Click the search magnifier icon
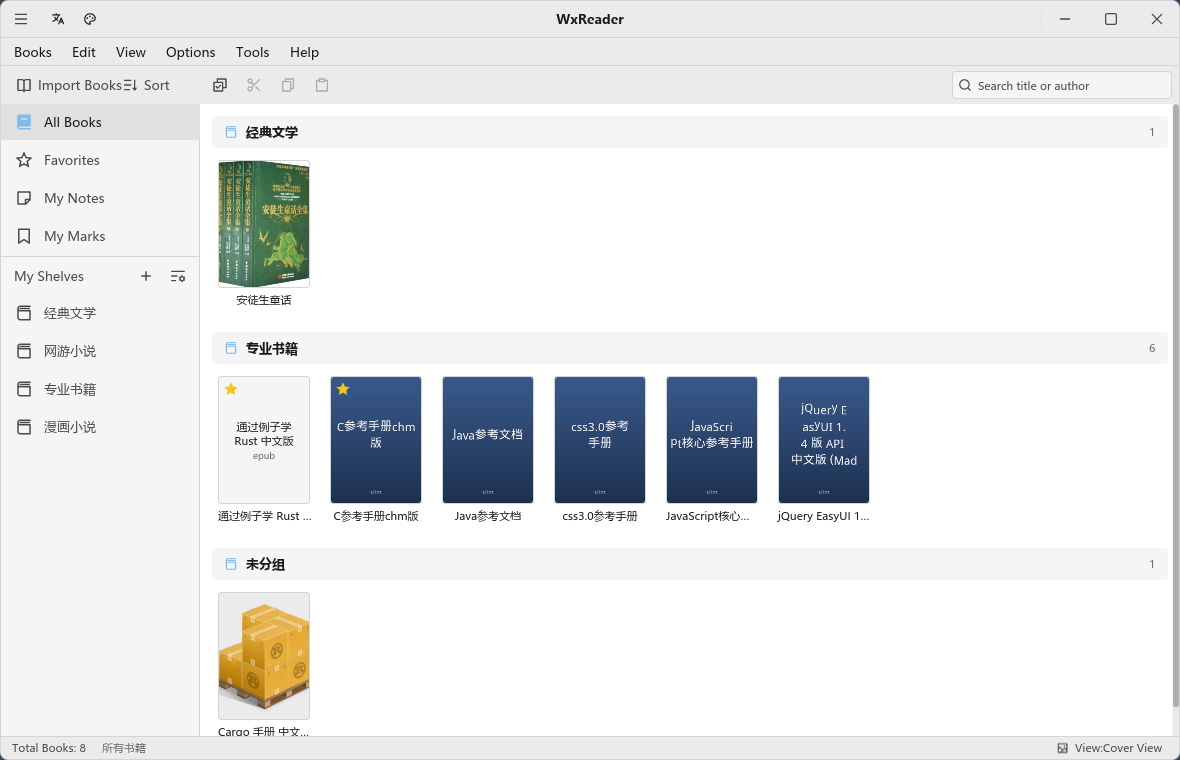 point(965,85)
